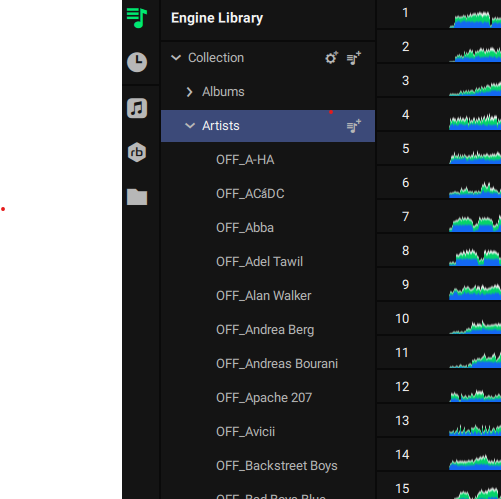Select track row number 15
Viewport: 501px width, 499px height.
402,489
